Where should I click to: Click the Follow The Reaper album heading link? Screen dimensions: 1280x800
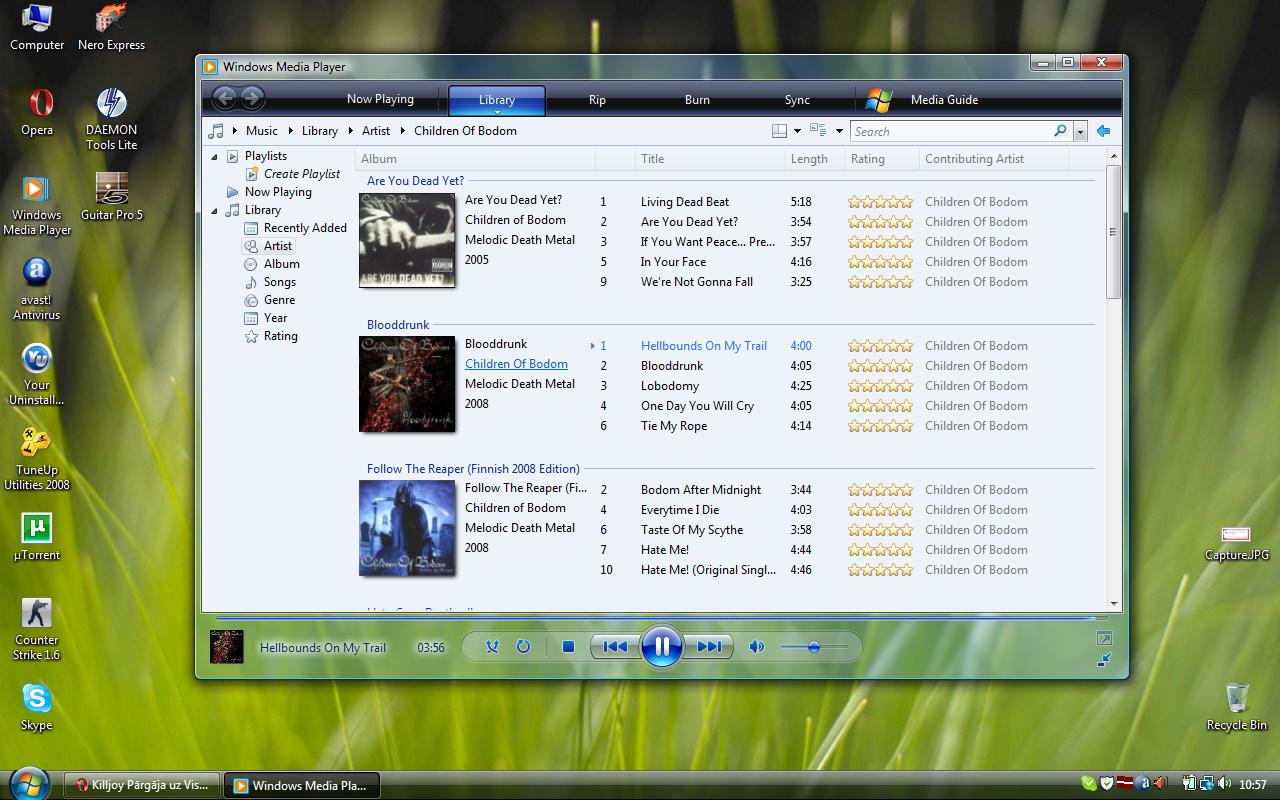[473, 469]
